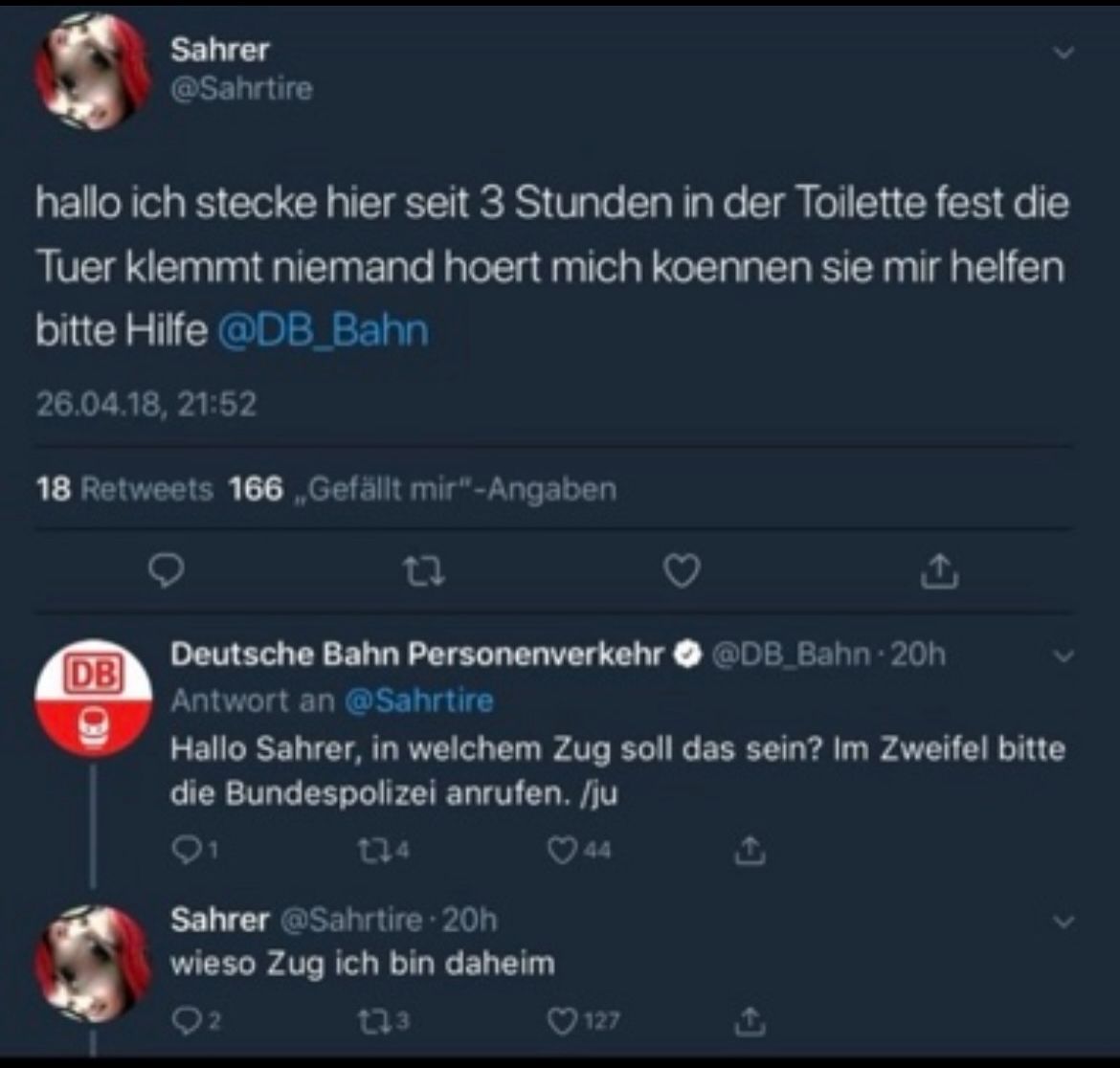Open the Deutsche Bahn DB profile picture

tap(93, 697)
